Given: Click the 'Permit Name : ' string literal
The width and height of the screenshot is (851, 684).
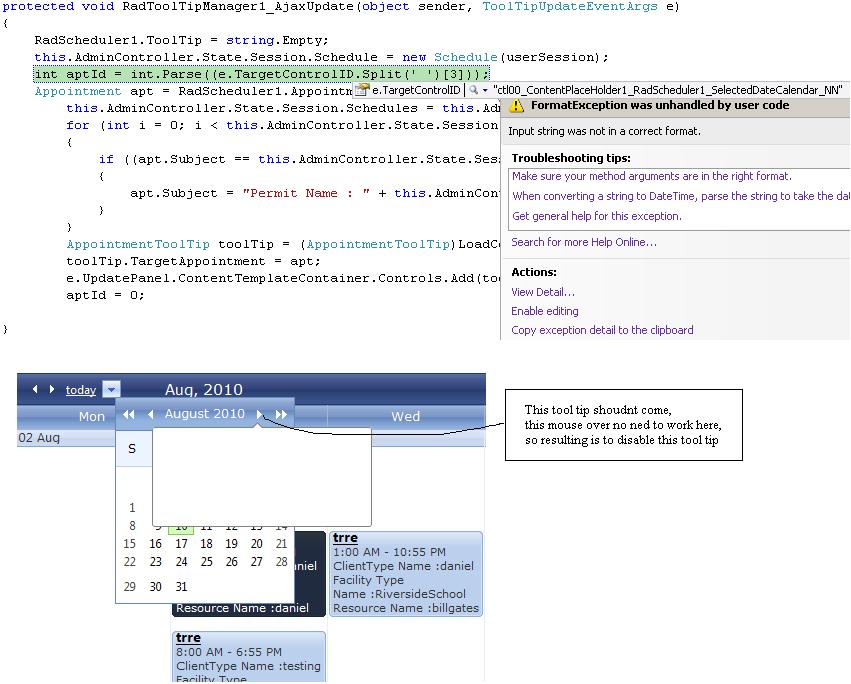Looking at the screenshot, I should (306, 193).
